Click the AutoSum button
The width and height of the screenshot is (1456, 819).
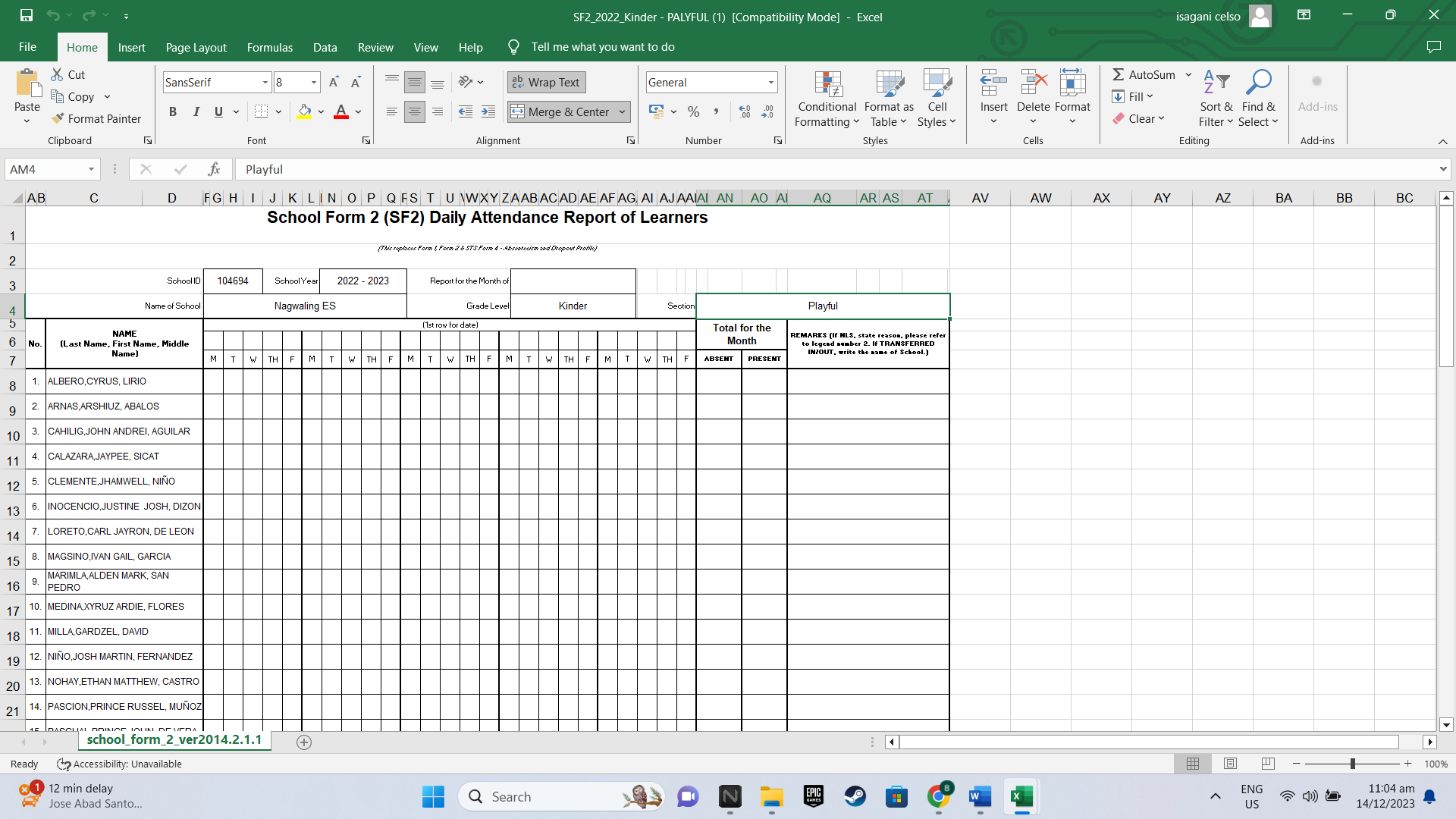1144,74
